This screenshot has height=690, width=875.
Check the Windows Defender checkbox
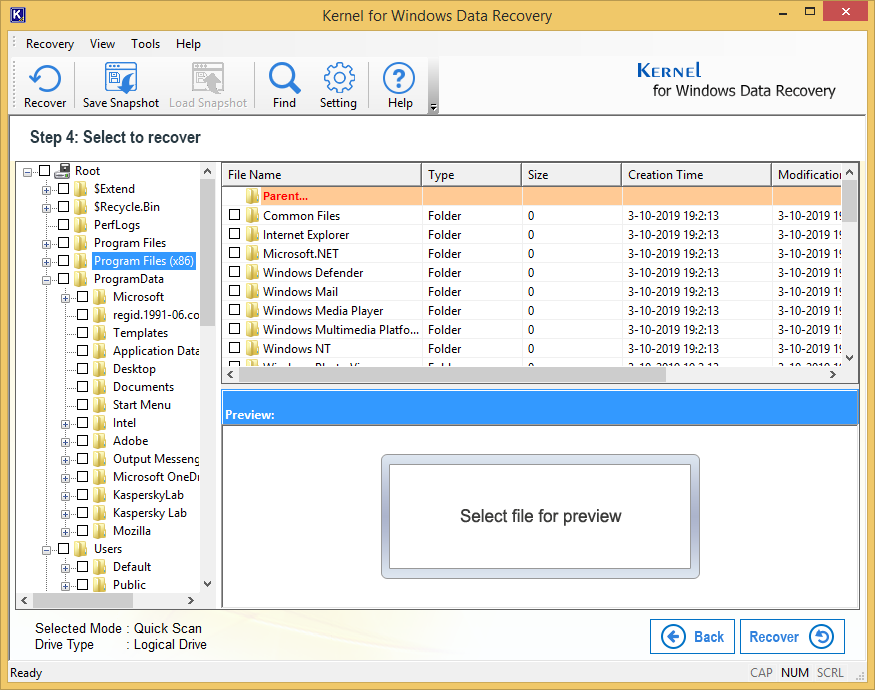pos(234,272)
